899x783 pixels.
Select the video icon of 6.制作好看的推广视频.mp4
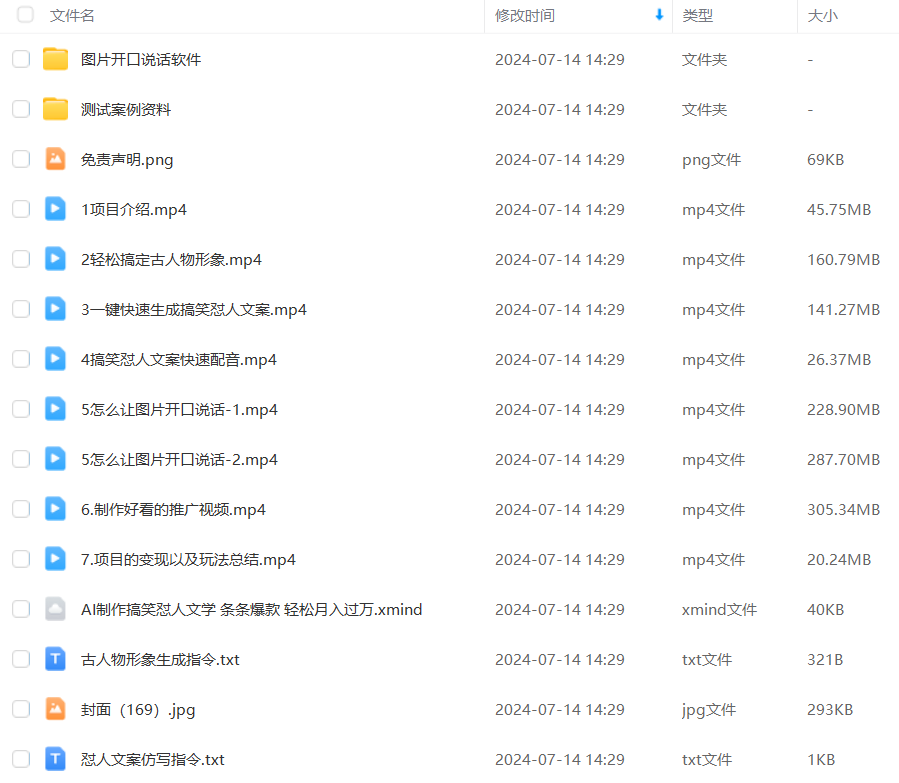click(x=55, y=508)
